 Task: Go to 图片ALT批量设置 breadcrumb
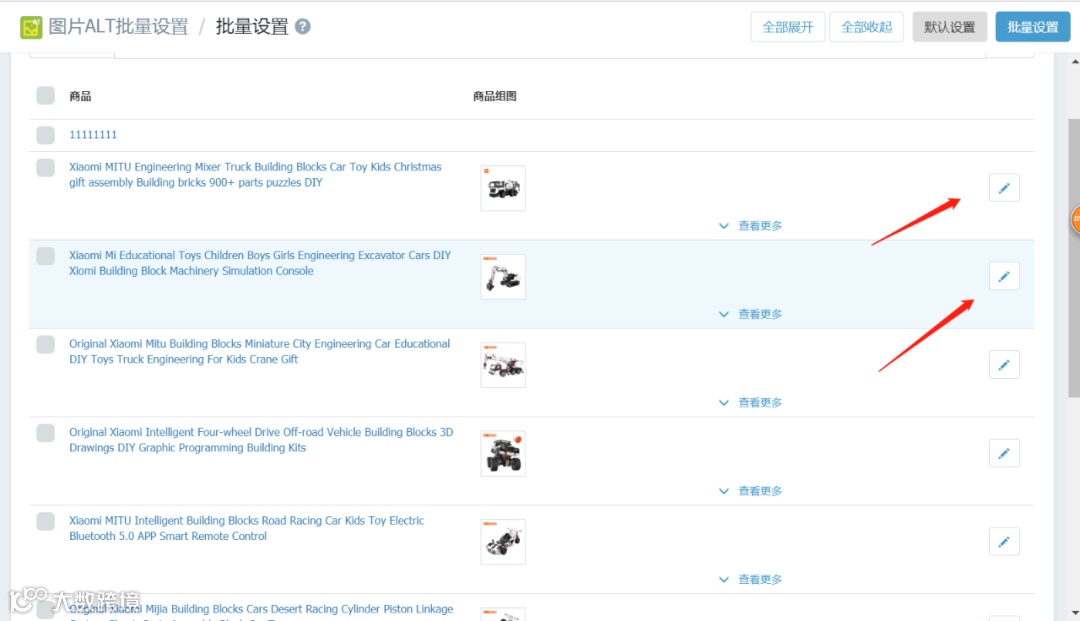coord(118,27)
